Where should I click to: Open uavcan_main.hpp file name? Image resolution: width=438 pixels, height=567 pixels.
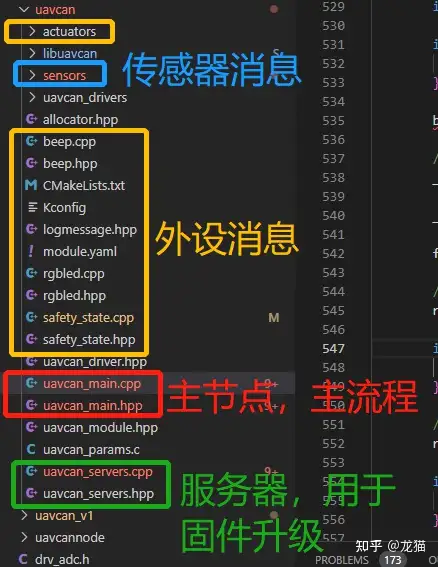(x=93, y=406)
